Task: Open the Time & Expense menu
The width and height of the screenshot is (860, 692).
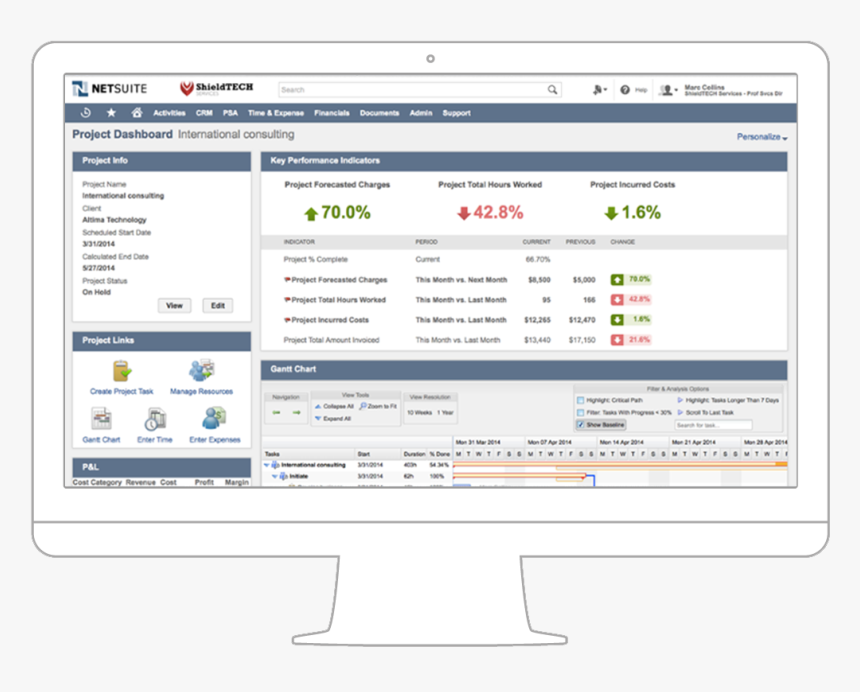Action: (275, 113)
